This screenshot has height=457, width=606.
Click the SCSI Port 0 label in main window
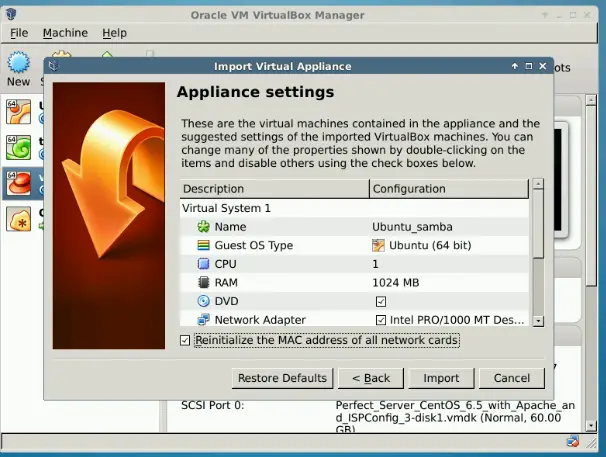pos(213,405)
